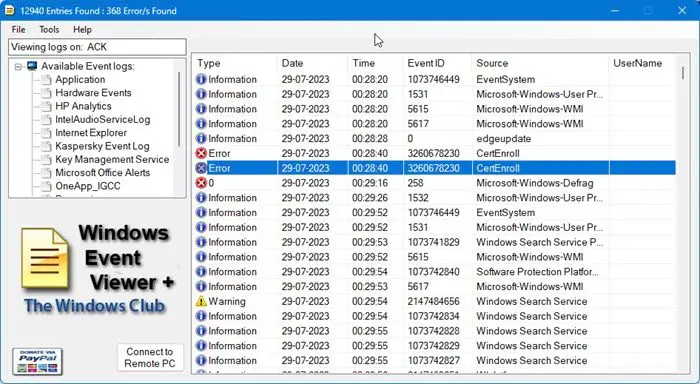Select the Kaspersky Event Log
This screenshot has height=384, width=700.
pyautogui.click(x=102, y=146)
